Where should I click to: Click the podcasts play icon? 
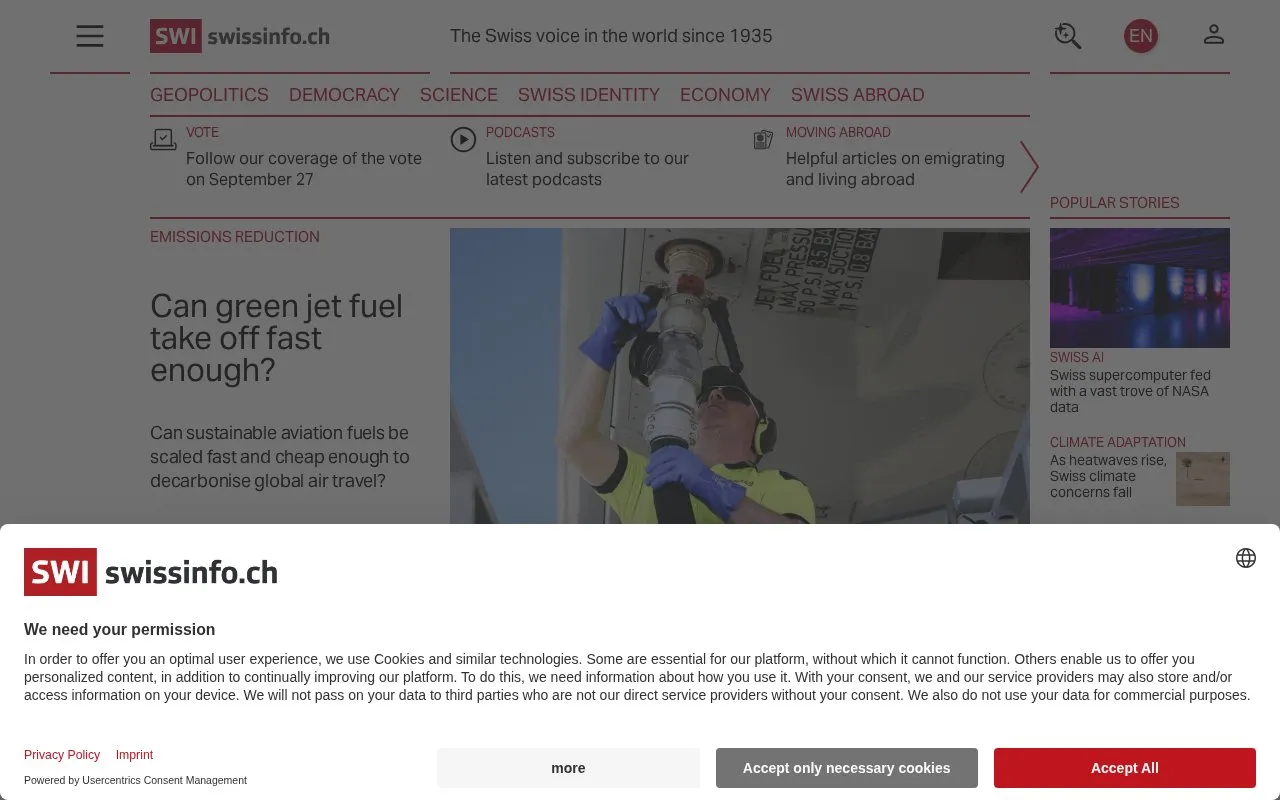coord(463,139)
